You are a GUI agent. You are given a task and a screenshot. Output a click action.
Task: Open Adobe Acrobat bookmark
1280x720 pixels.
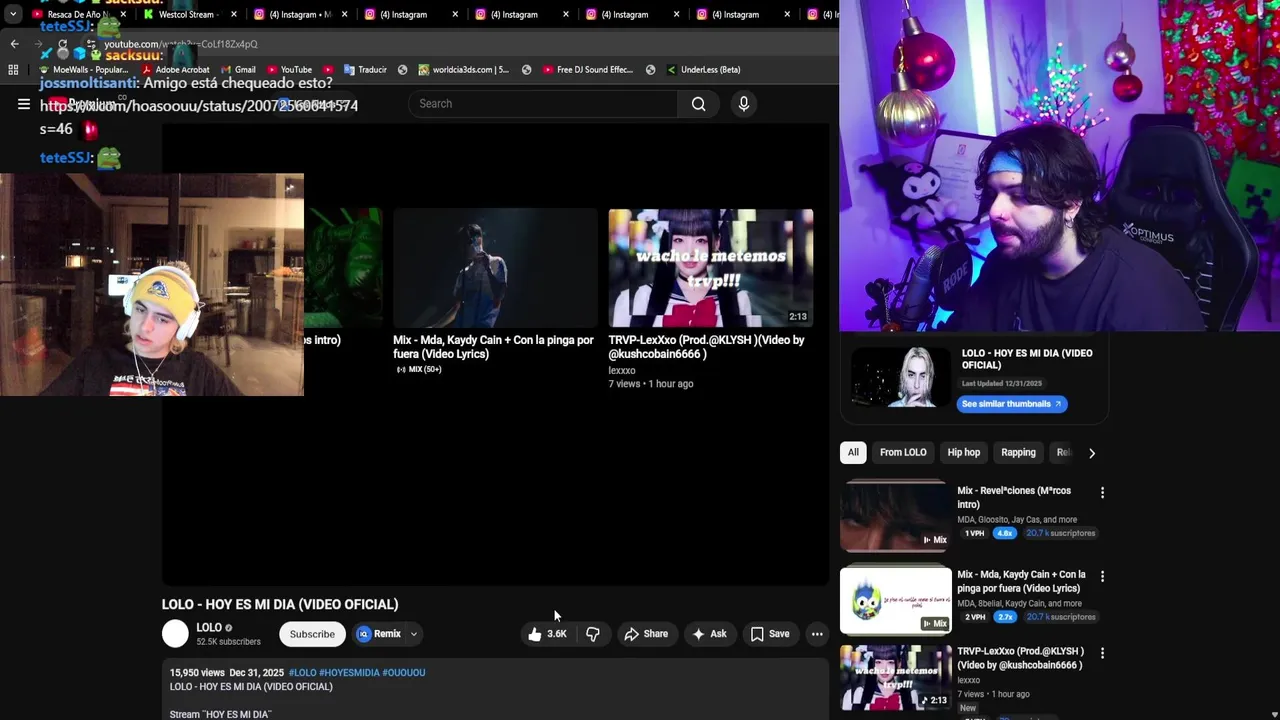coord(176,70)
